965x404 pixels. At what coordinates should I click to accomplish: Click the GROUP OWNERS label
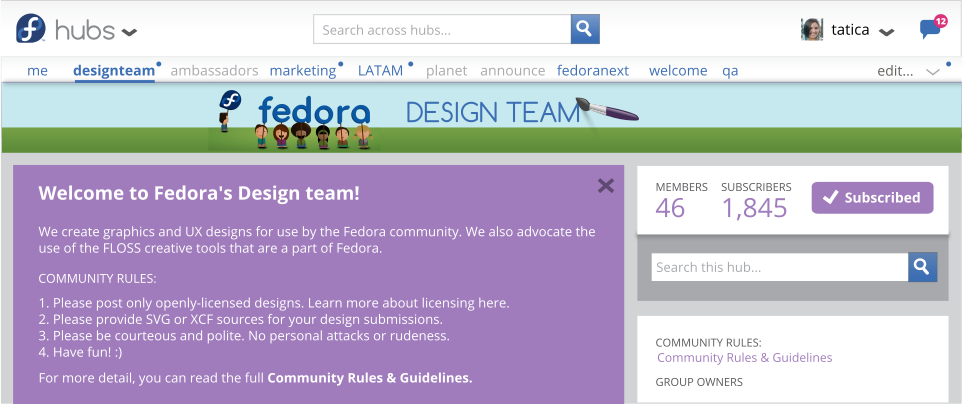(x=699, y=382)
